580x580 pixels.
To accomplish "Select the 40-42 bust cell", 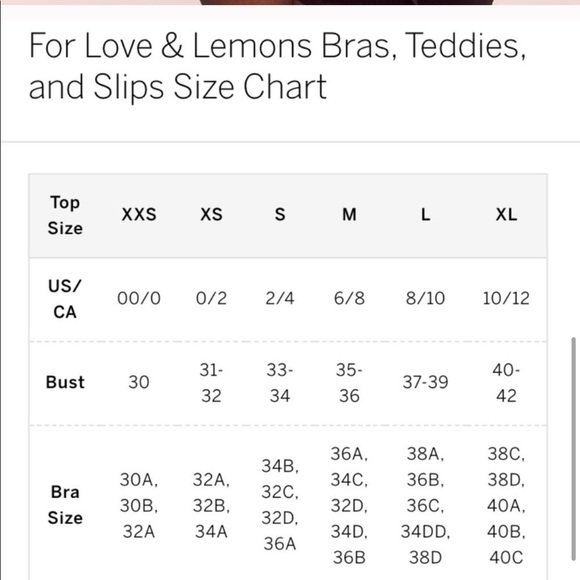I will (x=506, y=383).
